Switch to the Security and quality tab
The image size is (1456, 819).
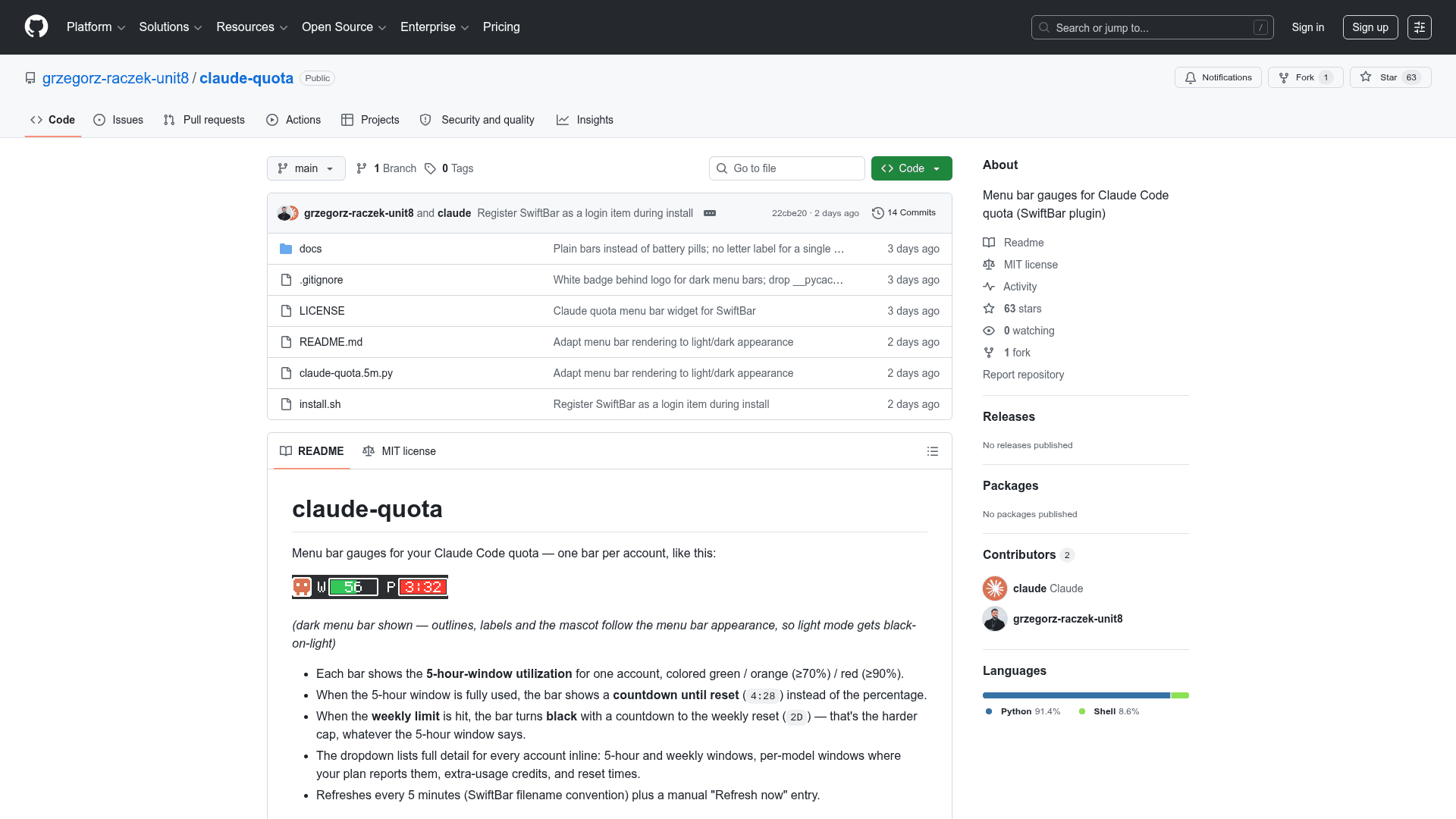[x=477, y=120]
